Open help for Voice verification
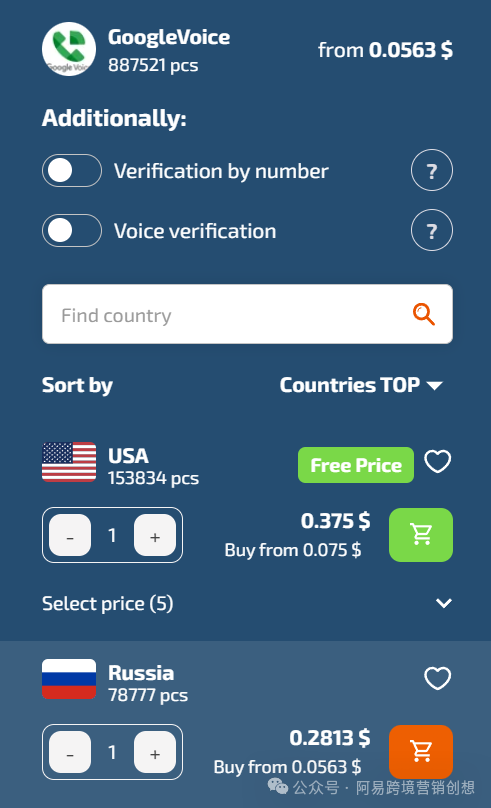 click(432, 230)
